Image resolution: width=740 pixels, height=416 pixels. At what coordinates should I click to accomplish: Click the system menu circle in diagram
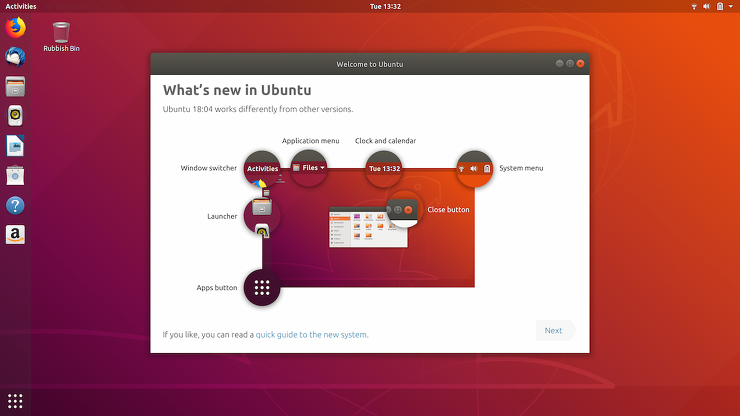[x=475, y=169]
